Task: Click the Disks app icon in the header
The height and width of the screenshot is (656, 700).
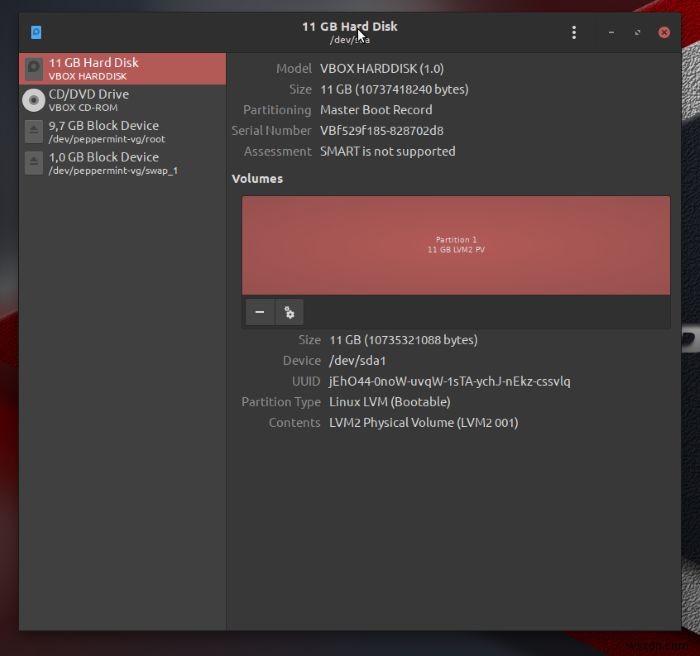Action: (36, 32)
